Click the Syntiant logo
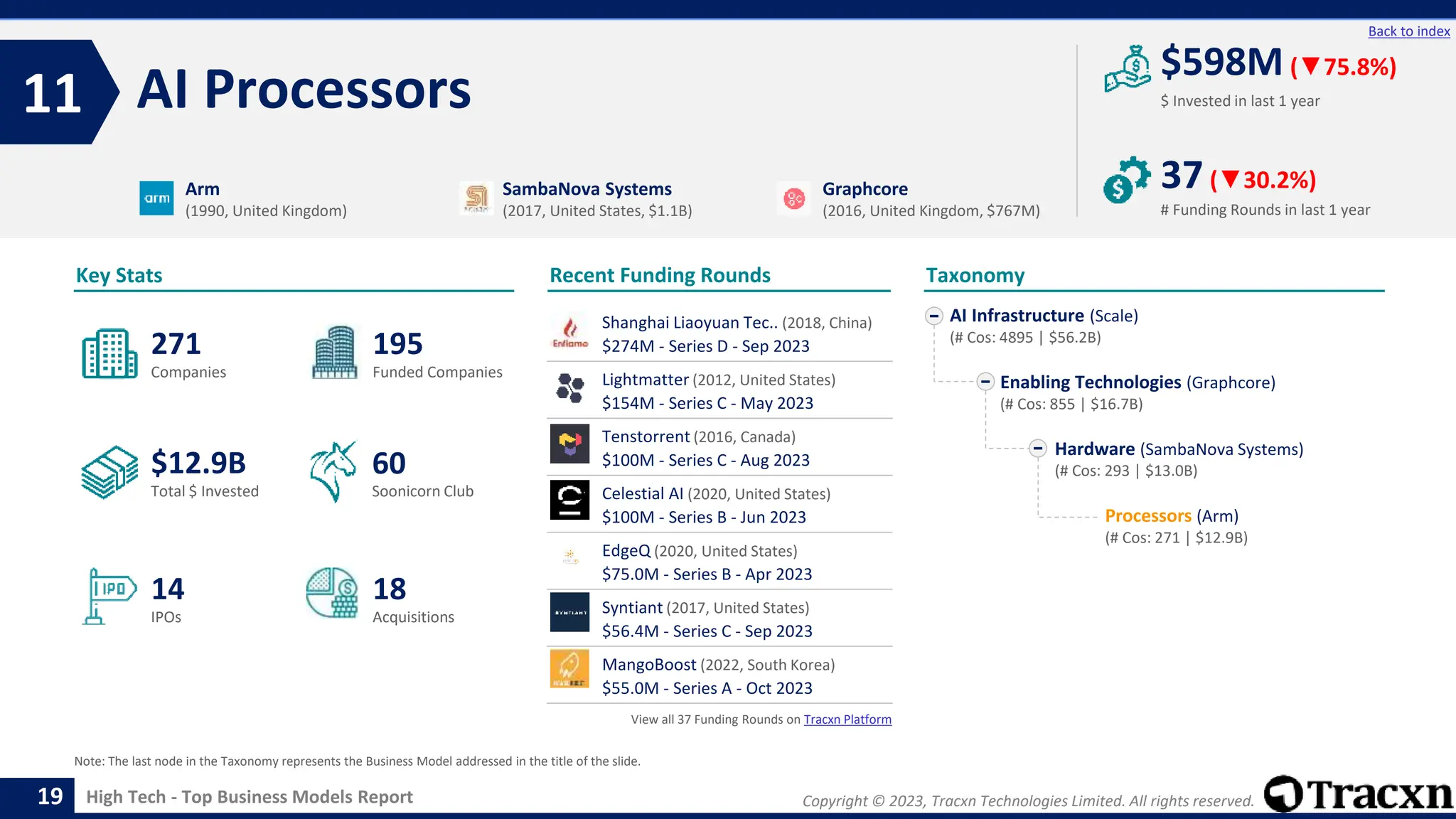The height and width of the screenshot is (819, 1456). pyautogui.click(x=570, y=612)
